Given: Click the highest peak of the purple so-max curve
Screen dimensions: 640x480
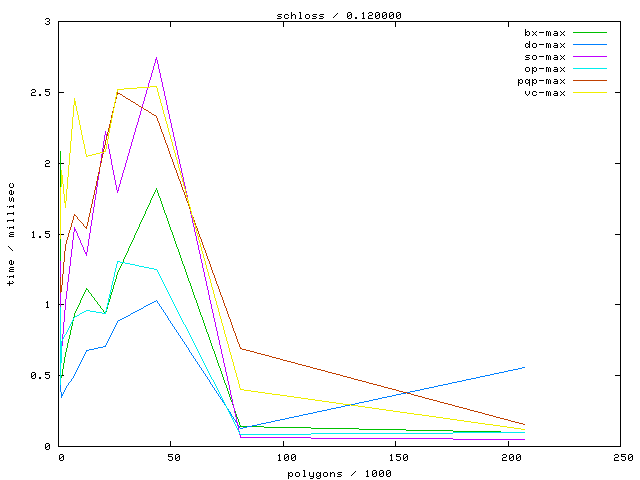Looking at the screenshot, I should point(156,58).
